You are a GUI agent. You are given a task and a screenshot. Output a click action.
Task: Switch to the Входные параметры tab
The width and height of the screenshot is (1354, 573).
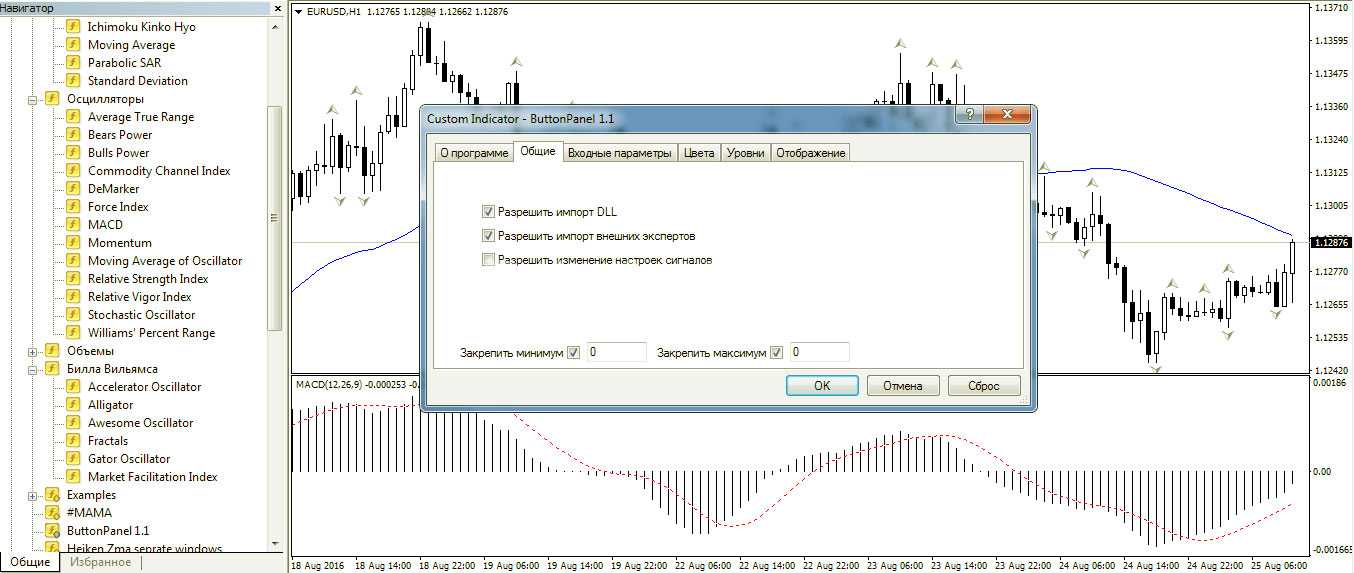click(x=619, y=153)
